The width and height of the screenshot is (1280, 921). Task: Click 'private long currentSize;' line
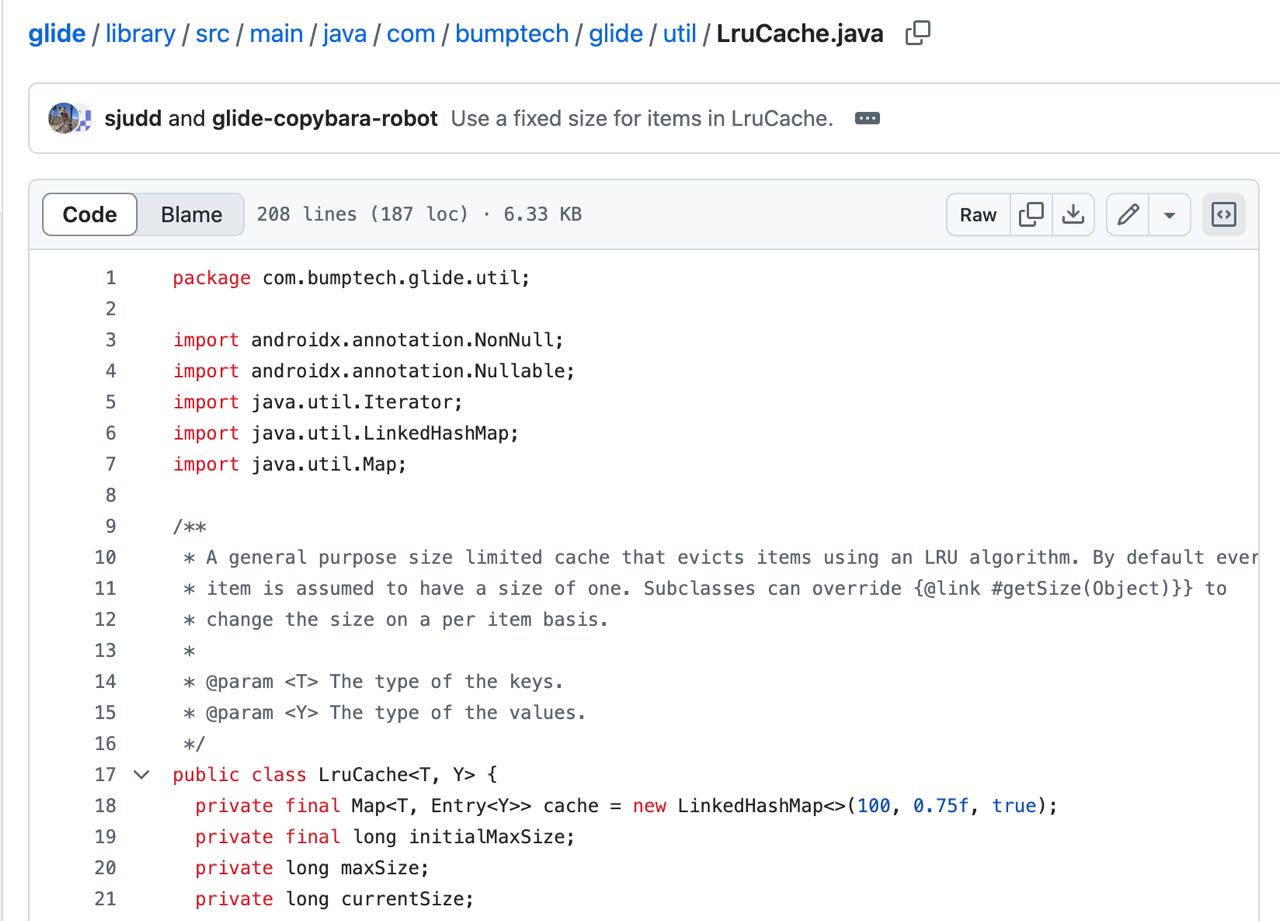(334, 898)
